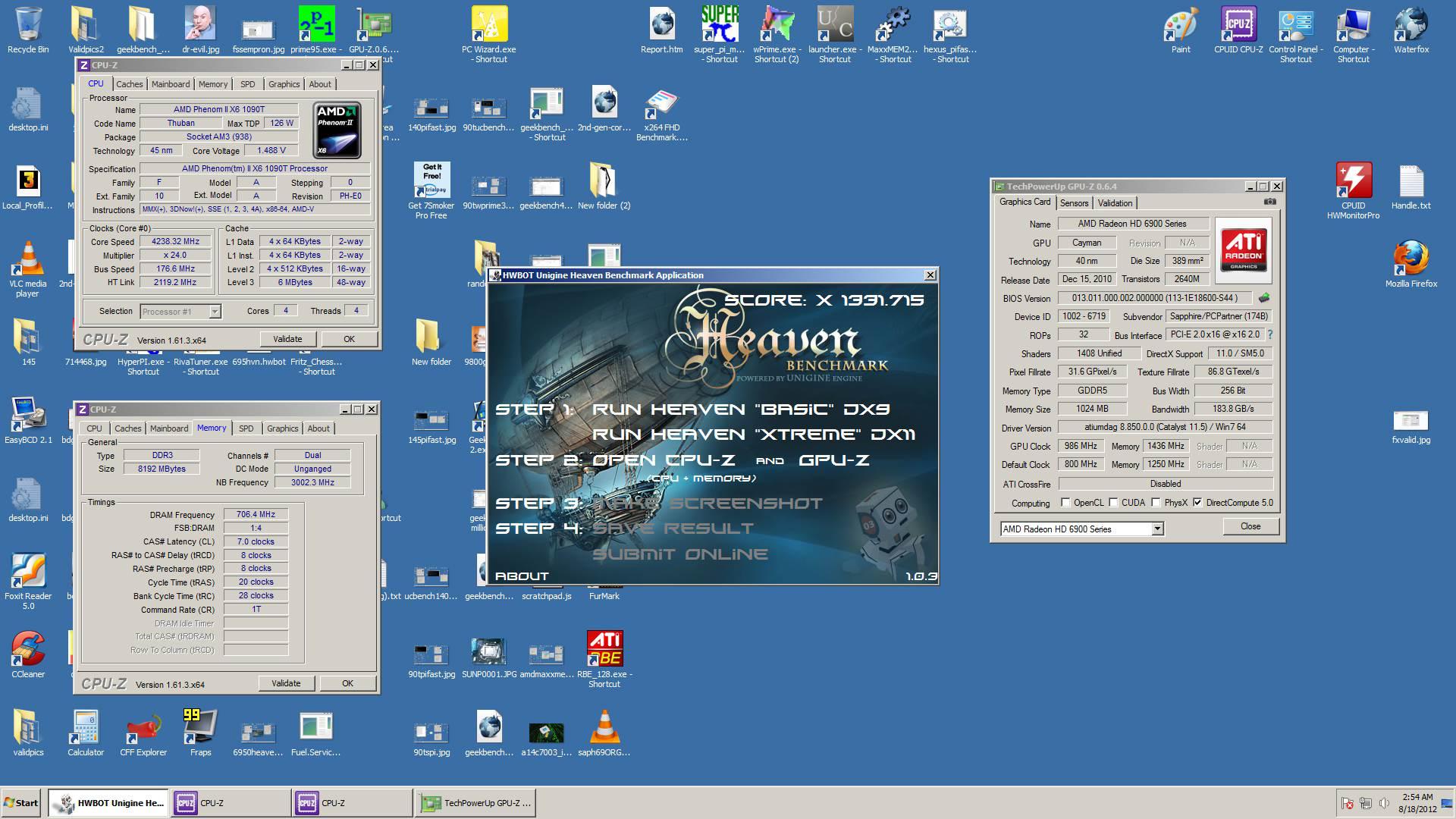This screenshot has width=1456, height=819.
Task: Click Validate in the top CPU-Z window
Action: tap(287, 339)
